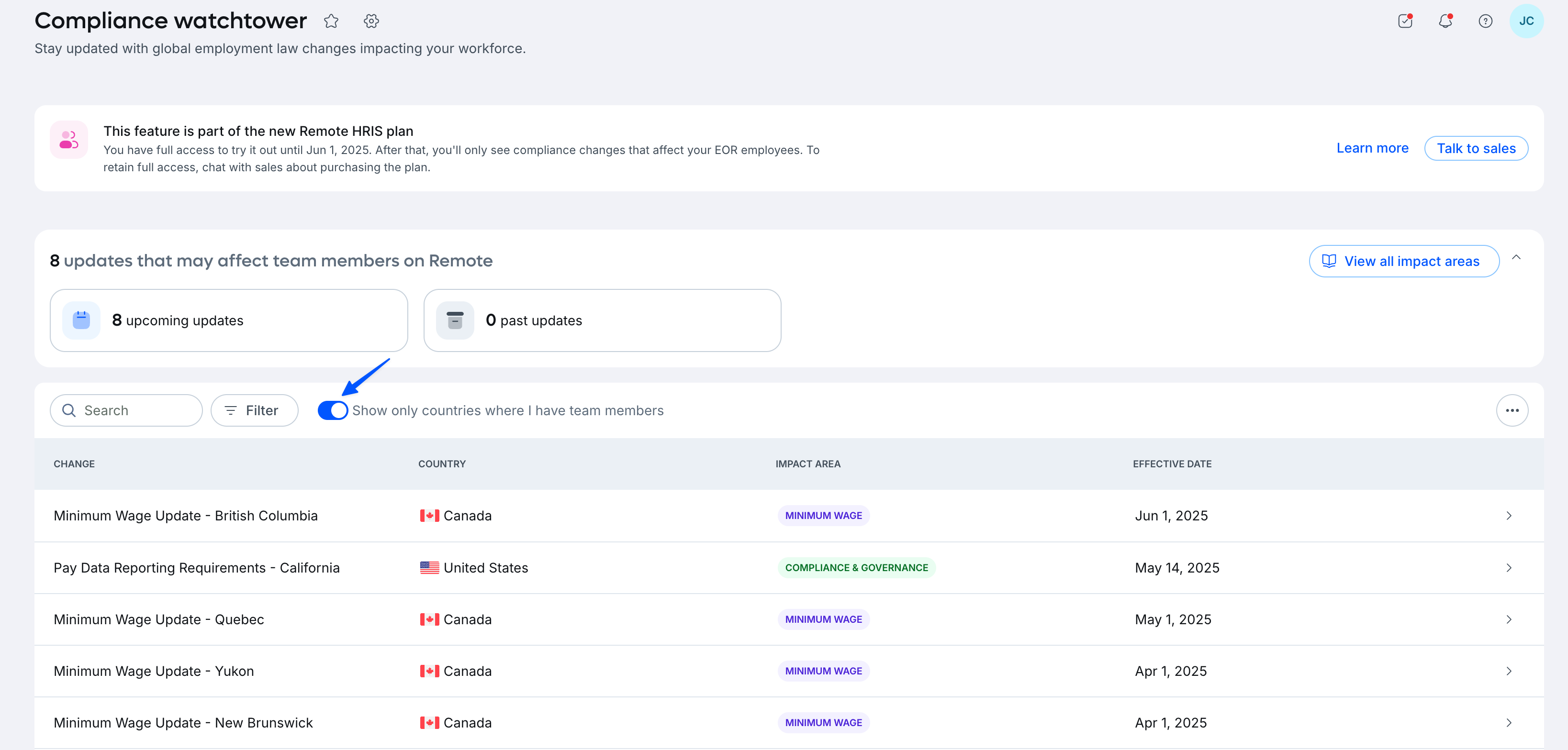Viewport: 1568px width, 750px height.
Task: Click the upcoming updates calendar icon
Action: (81, 320)
